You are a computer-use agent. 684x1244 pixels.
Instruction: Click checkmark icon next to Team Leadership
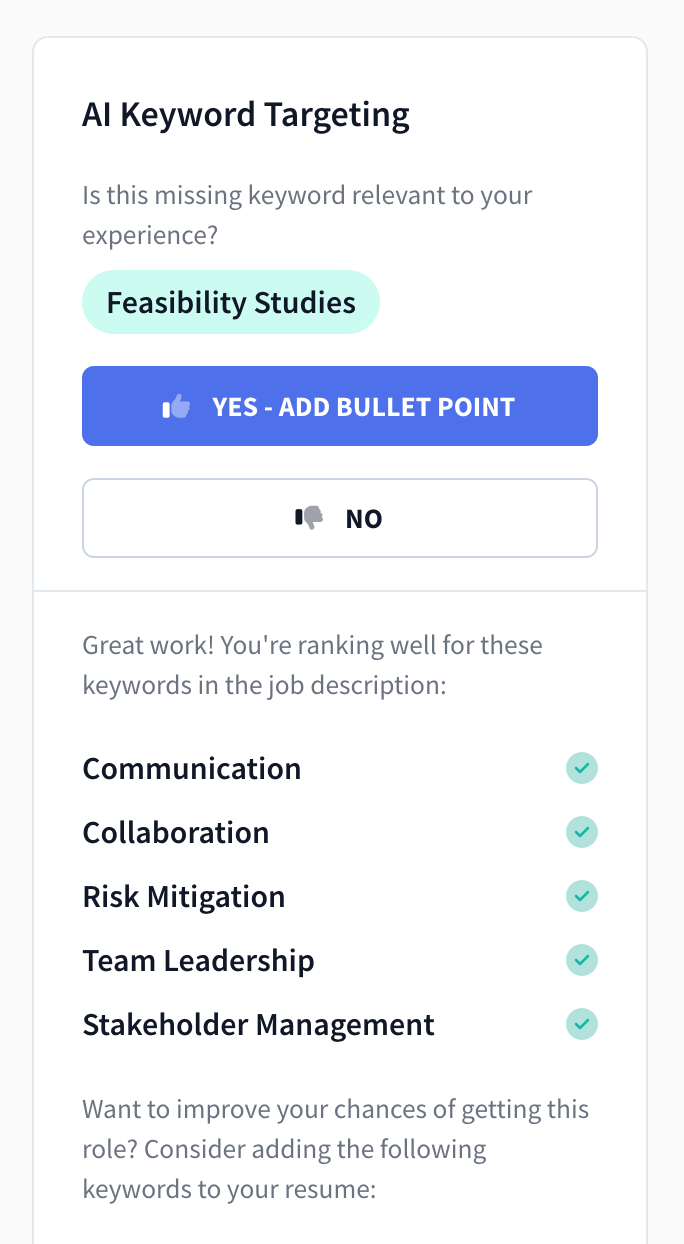tap(582, 960)
